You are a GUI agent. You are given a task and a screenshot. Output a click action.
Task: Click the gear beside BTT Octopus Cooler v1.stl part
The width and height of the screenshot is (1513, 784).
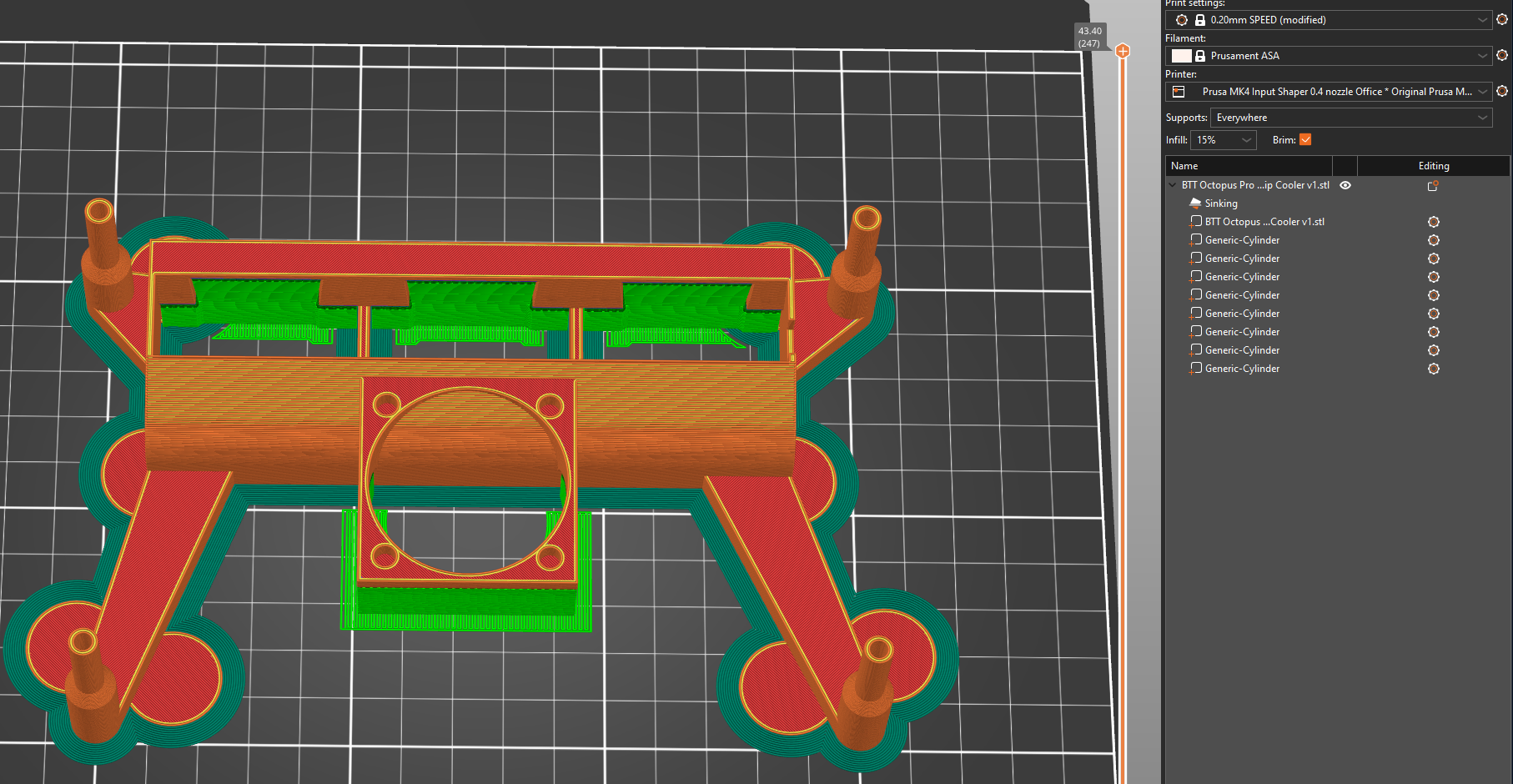1433,222
